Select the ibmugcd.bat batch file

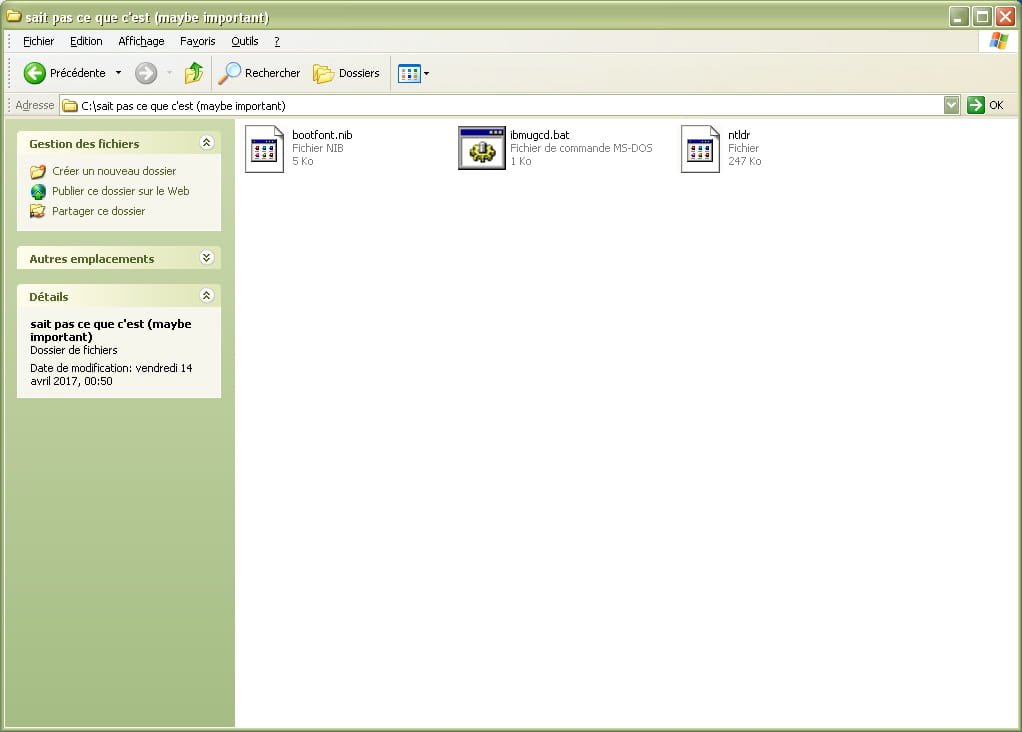[482, 149]
